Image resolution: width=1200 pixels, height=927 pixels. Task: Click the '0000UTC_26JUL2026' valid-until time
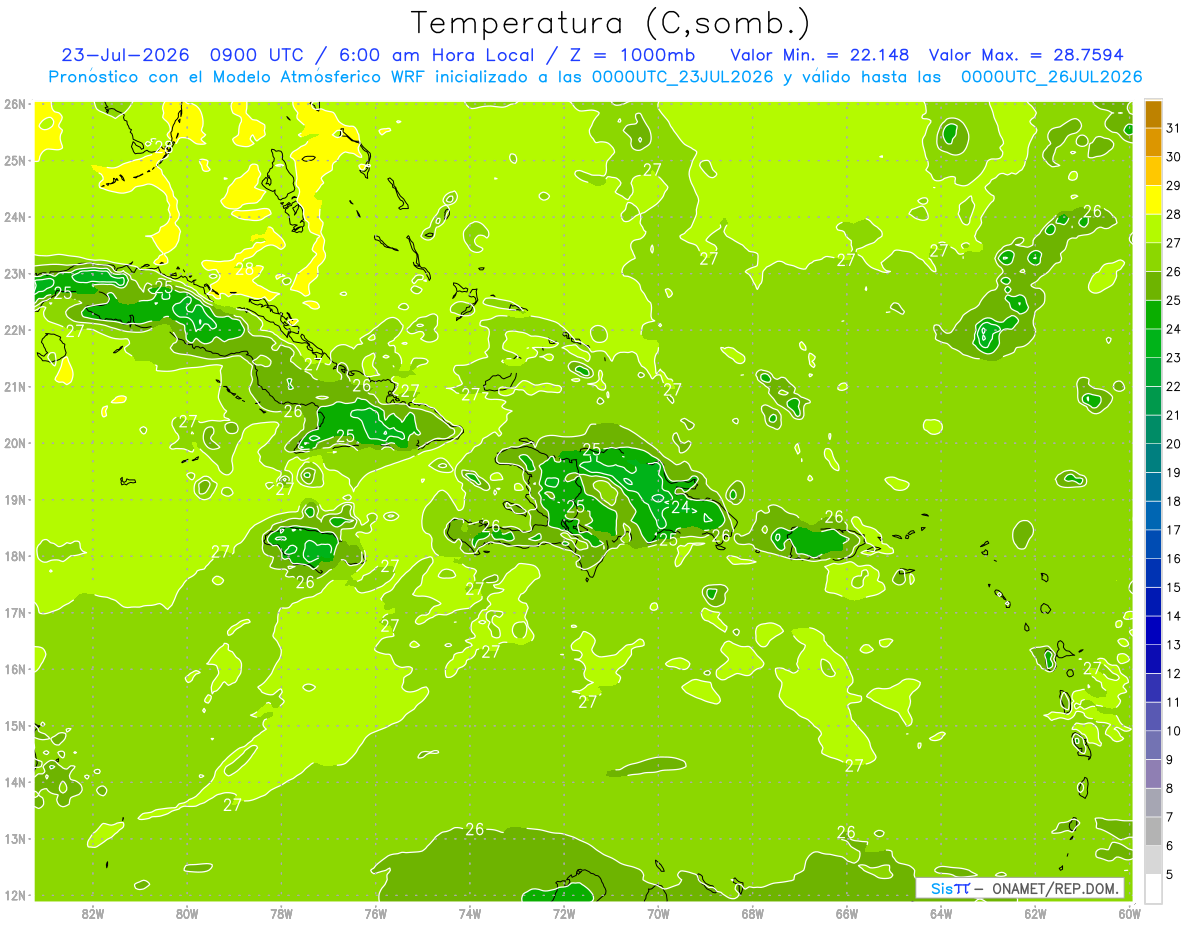tap(1051, 77)
